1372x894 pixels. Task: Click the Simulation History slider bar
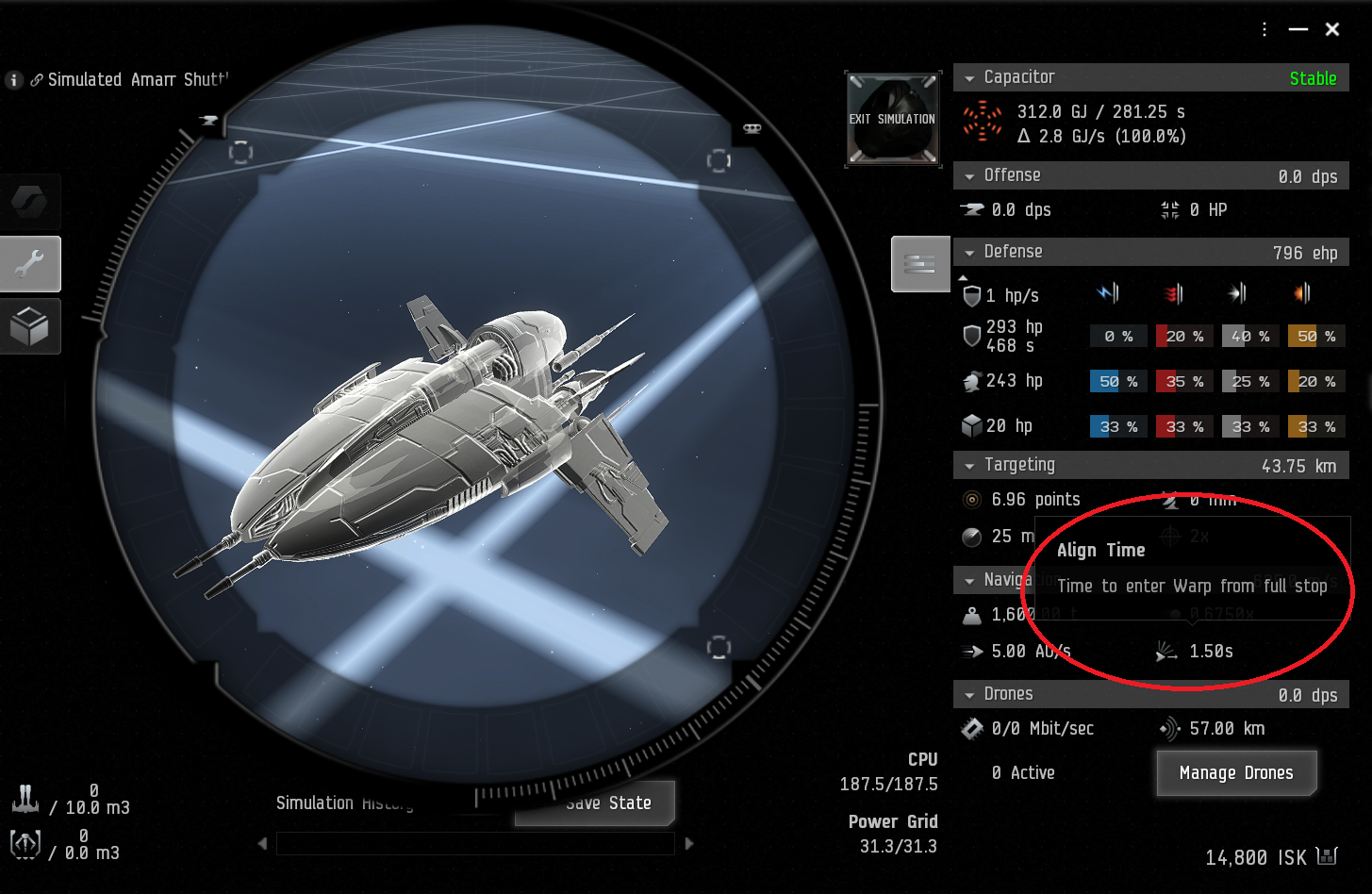475,843
